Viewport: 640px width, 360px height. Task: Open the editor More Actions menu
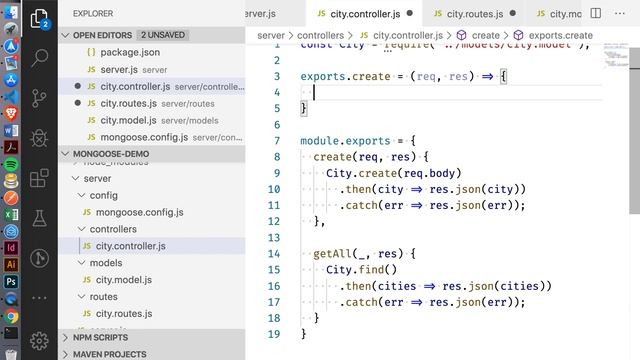pyautogui.click(x=620, y=13)
